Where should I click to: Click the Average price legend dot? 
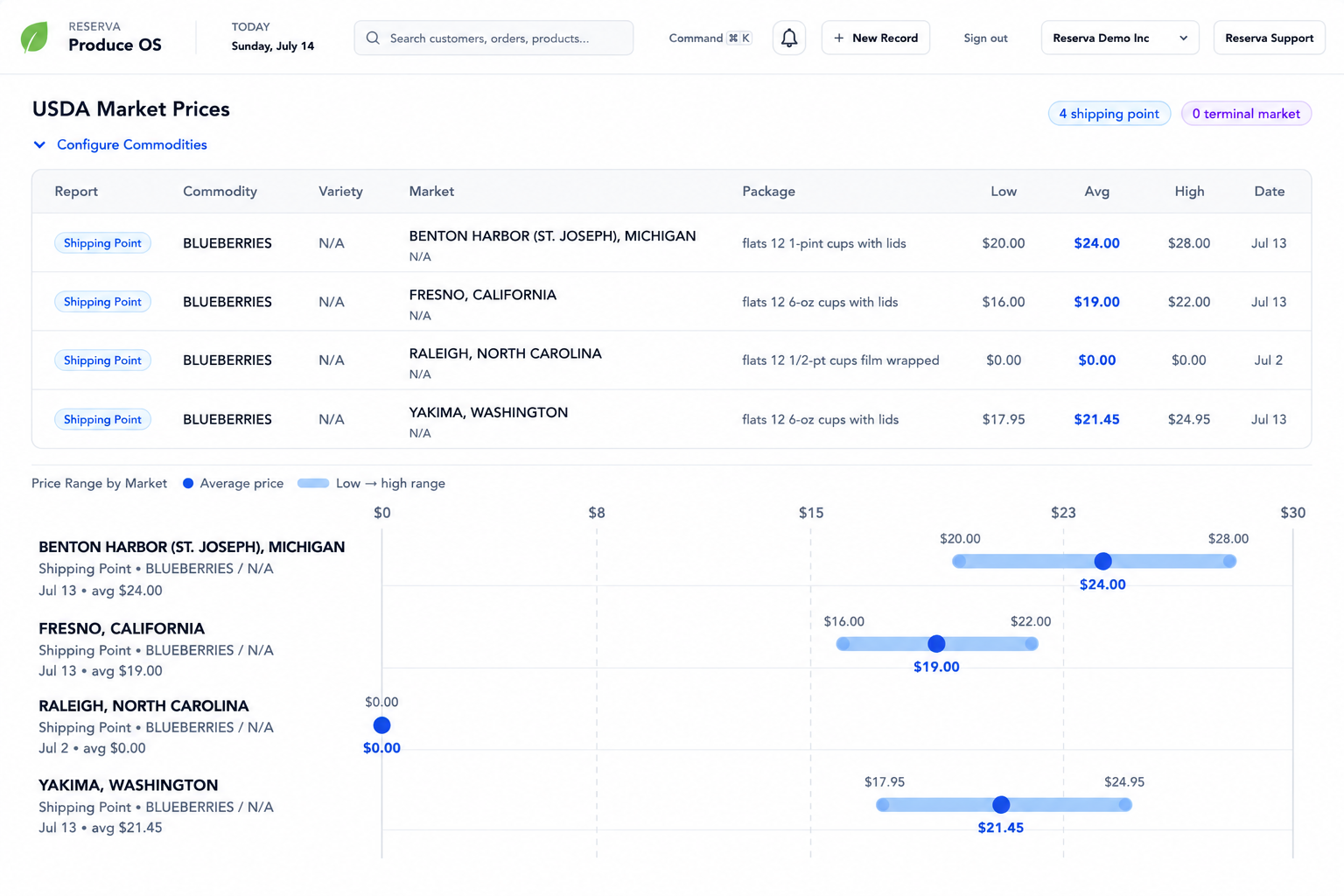click(188, 483)
